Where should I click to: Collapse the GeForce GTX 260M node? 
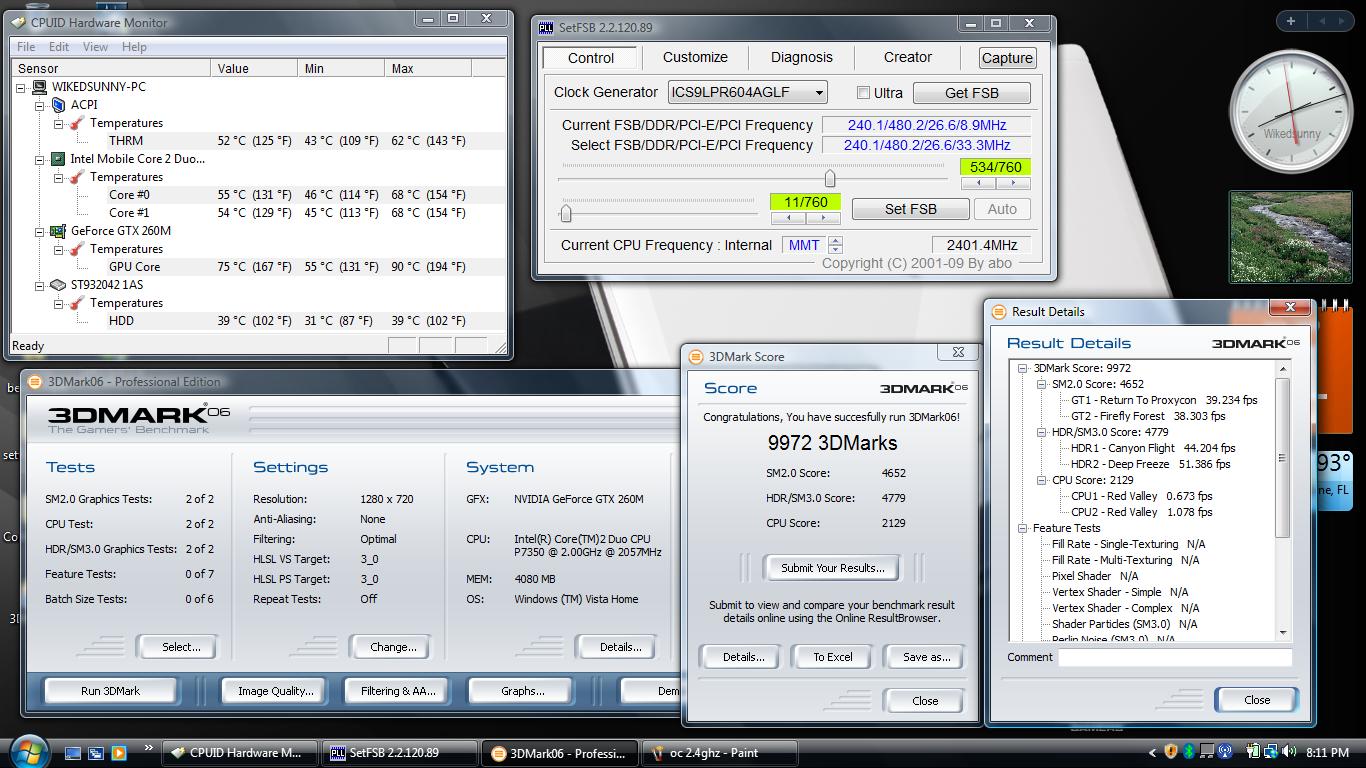[x=41, y=231]
